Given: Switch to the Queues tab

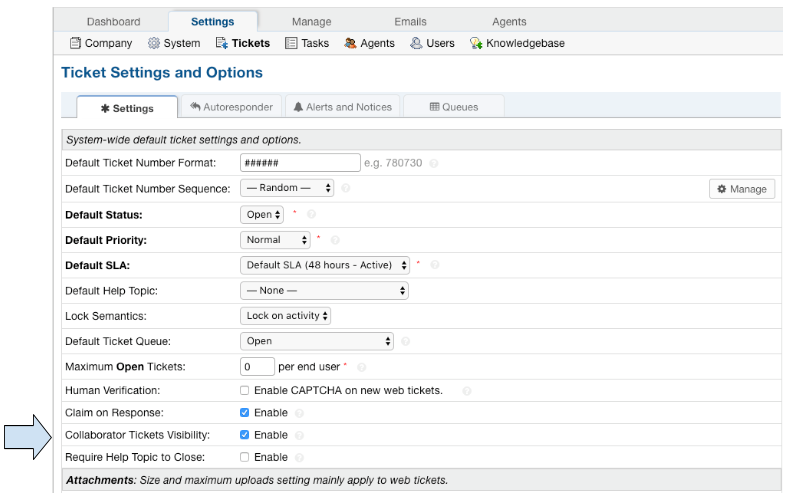Looking at the screenshot, I should 454,107.
